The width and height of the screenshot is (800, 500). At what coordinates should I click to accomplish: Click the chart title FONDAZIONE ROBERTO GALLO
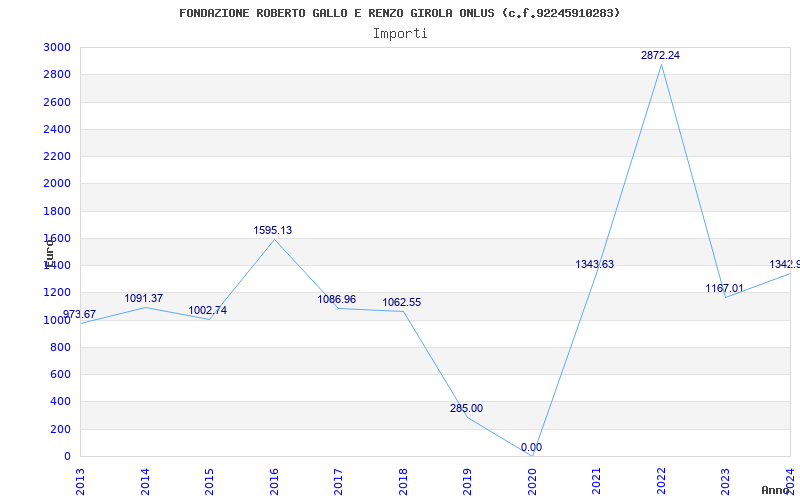[x=399, y=13]
